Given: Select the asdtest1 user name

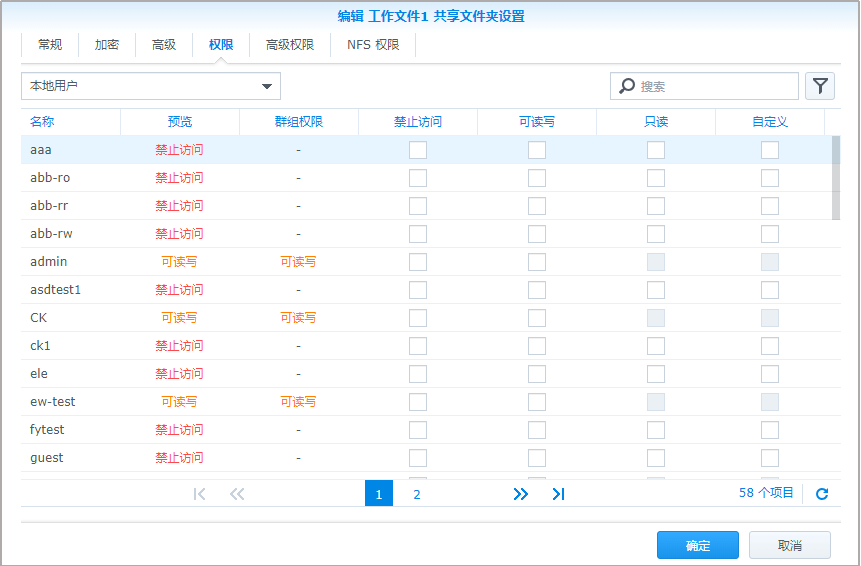Looking at the screenshot, I should (55, 290).
